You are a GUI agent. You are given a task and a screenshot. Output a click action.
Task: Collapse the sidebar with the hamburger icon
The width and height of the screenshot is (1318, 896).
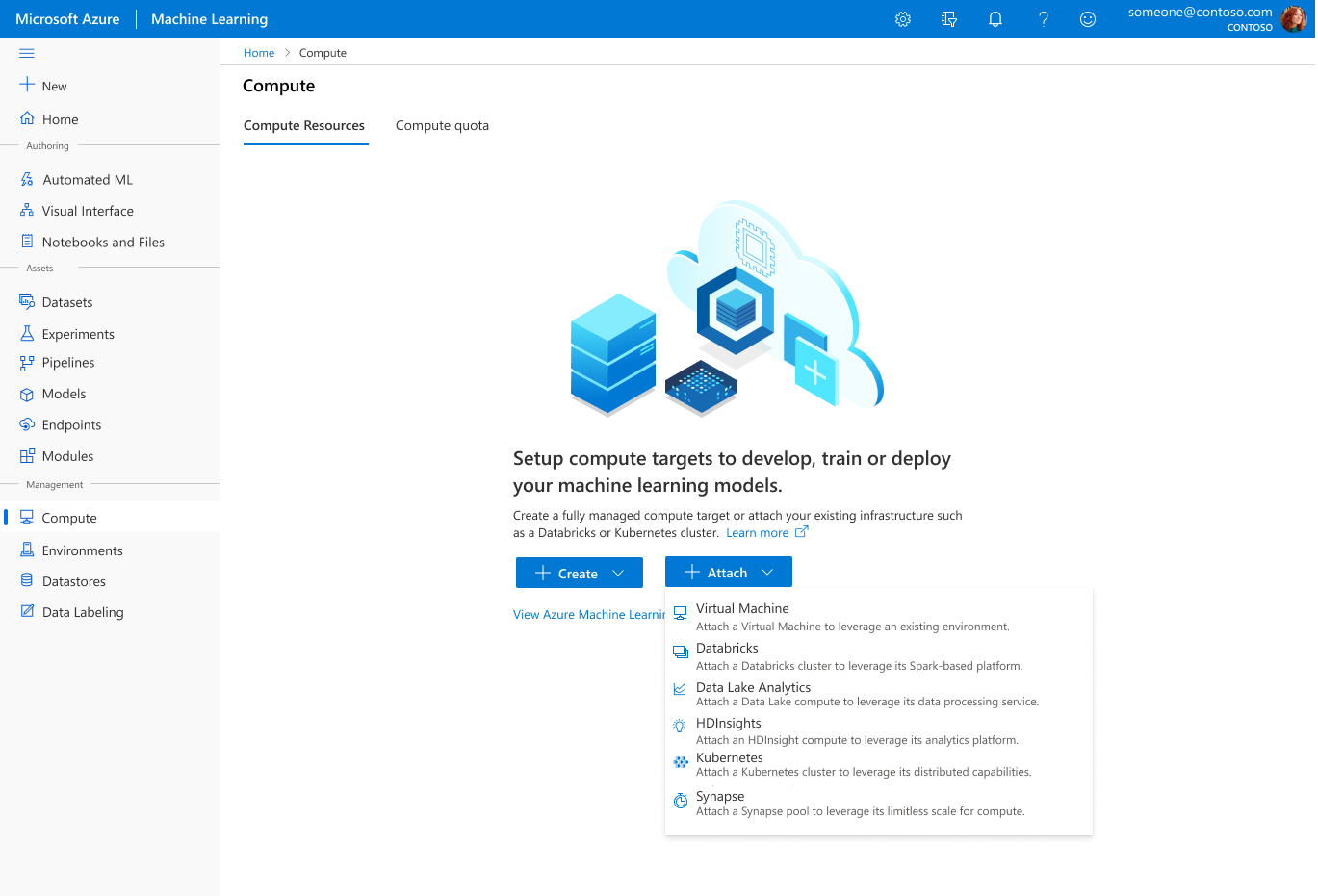[x=27, y=53]
